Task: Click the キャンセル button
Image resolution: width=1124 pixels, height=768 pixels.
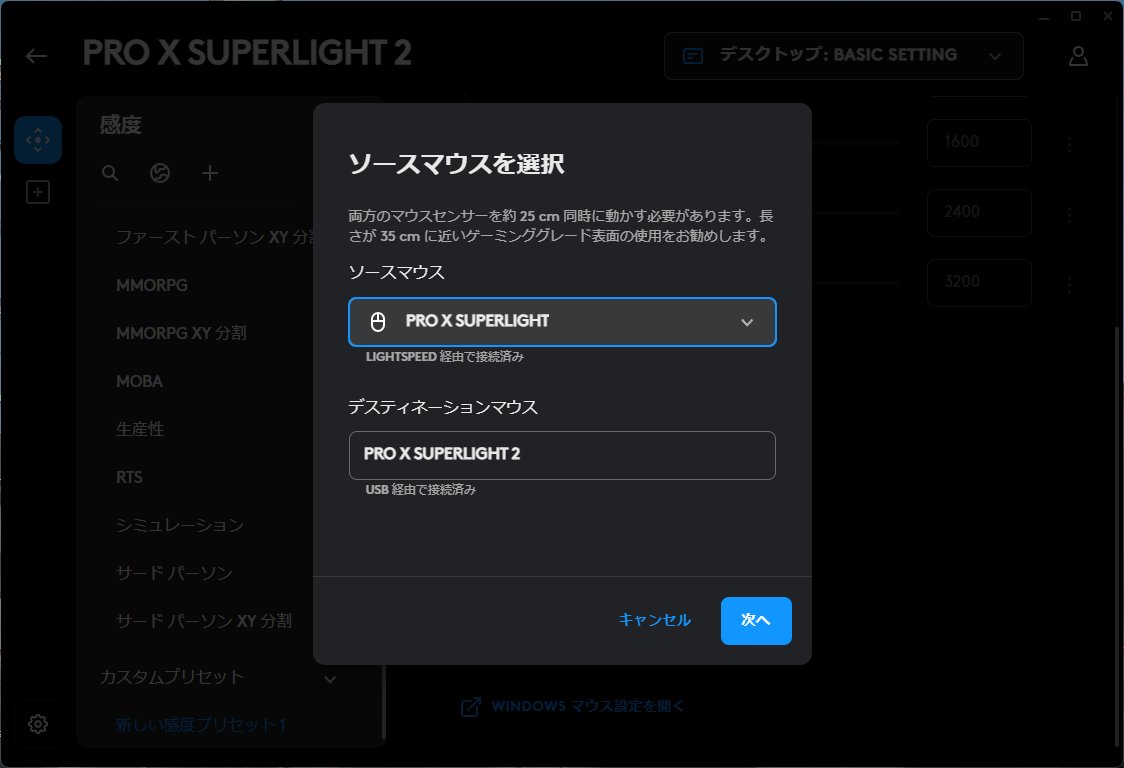Action: (654, 620)
